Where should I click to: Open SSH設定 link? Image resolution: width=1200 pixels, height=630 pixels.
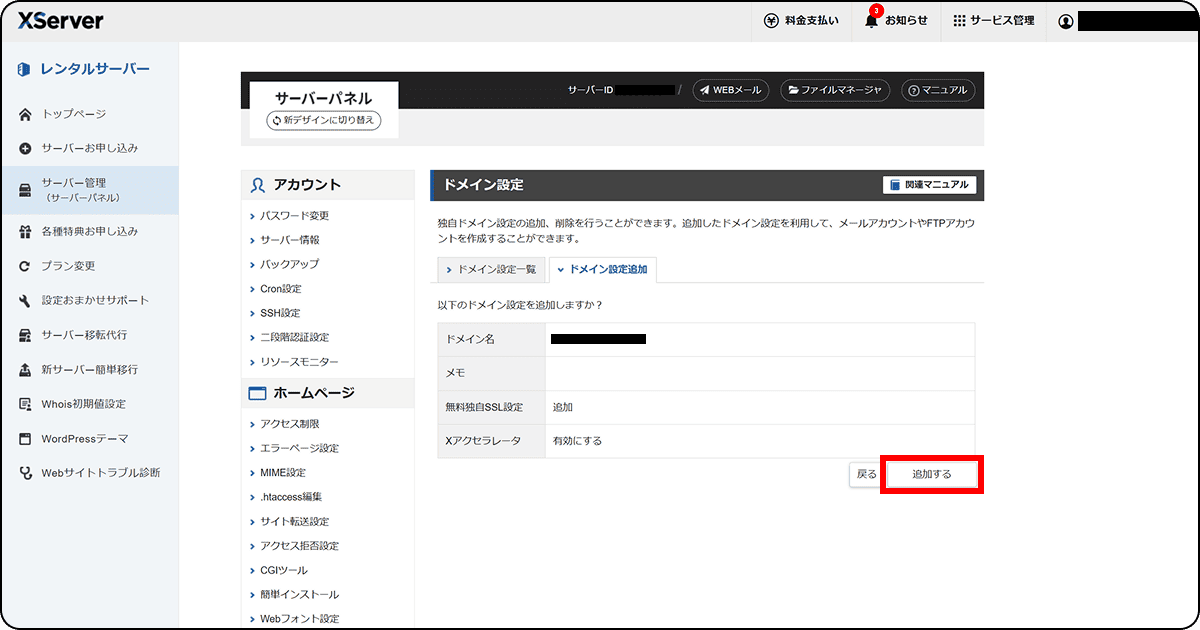coord(280,313)
